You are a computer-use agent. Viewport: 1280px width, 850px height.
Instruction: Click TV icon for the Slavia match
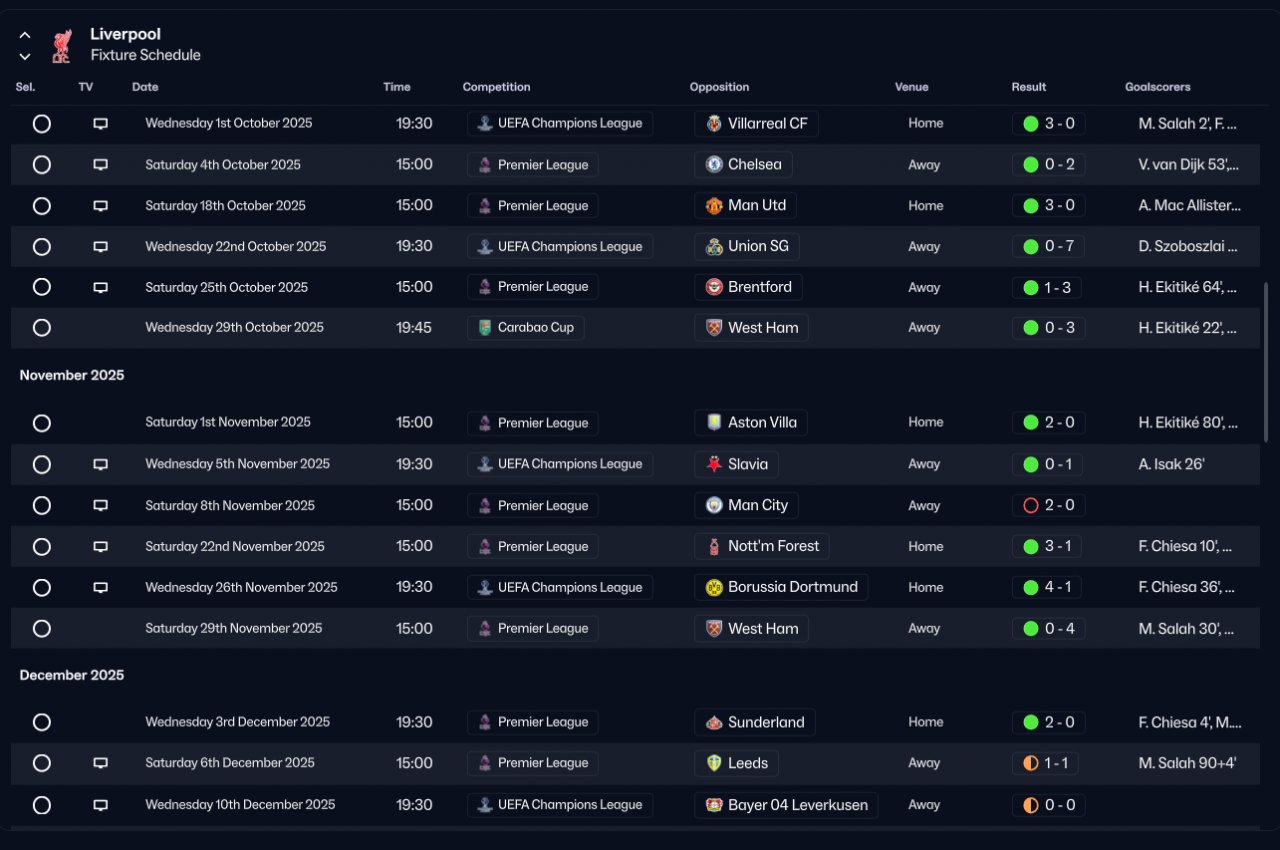click(x=100, y=465)
